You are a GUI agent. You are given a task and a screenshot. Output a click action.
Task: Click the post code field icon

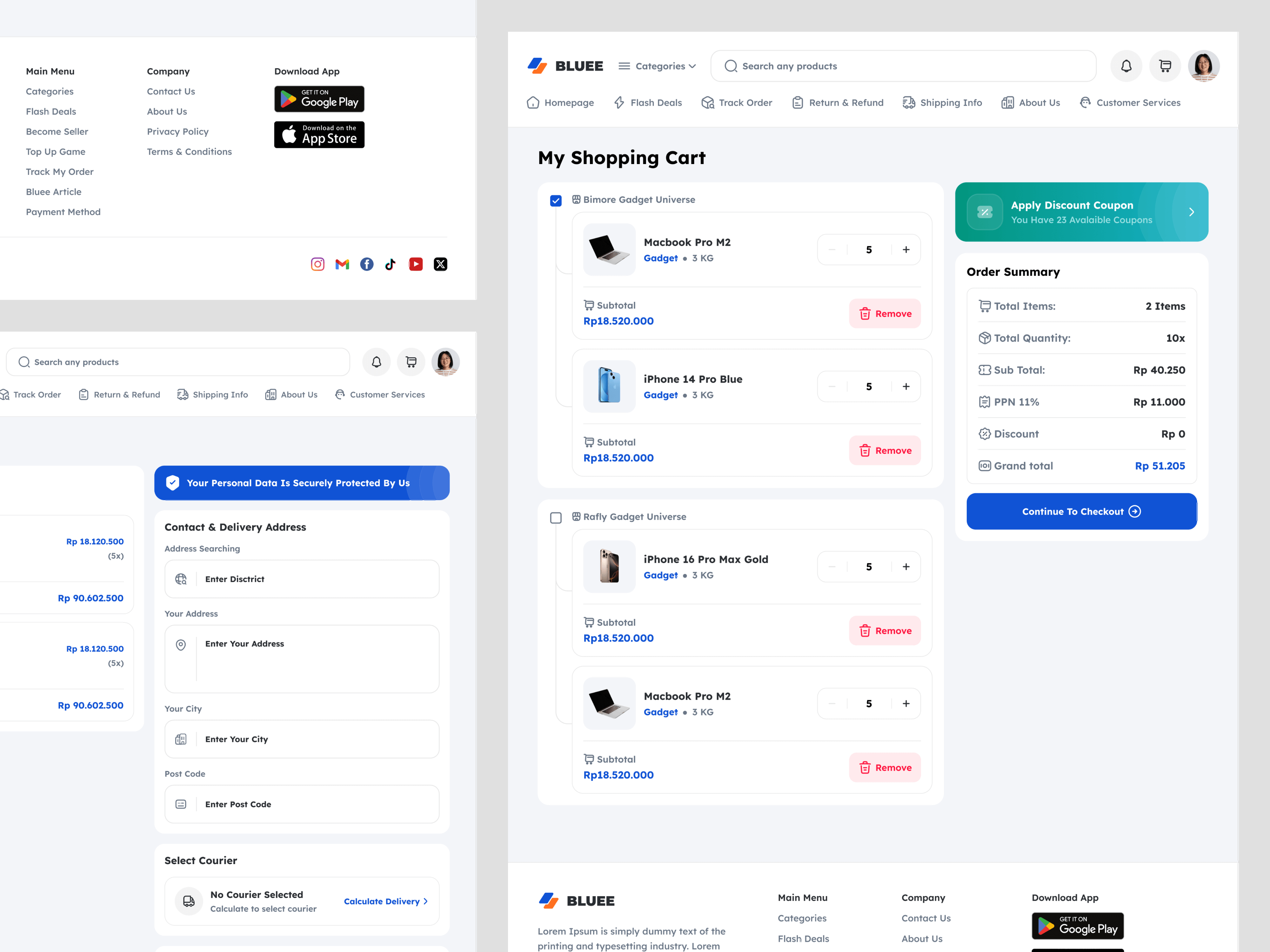pos(181,804)
